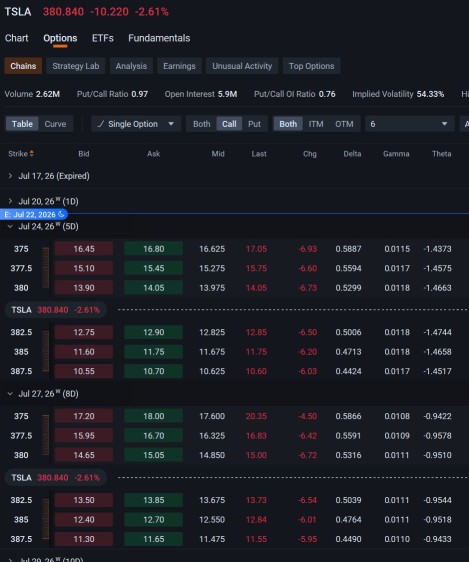The height and width of the screenshot is (562, 469).
Task: Filter to ITM options
Action: tap(316, 124)
